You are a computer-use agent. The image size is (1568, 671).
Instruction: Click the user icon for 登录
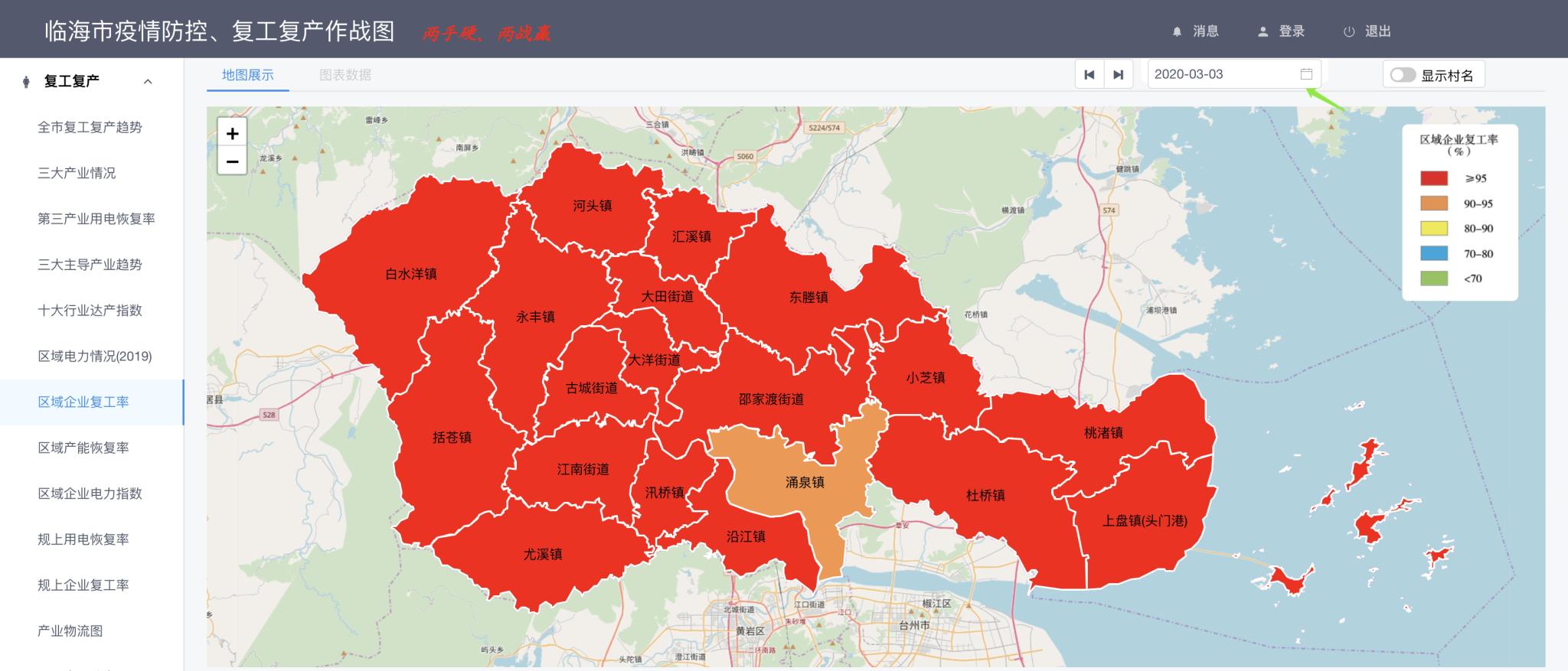pos(1263,31)
